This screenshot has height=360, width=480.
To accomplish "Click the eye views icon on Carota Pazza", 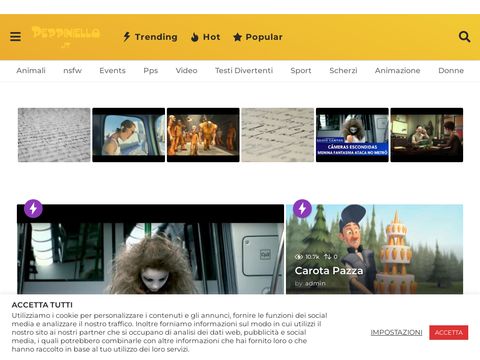I will (x=299, y=257).
